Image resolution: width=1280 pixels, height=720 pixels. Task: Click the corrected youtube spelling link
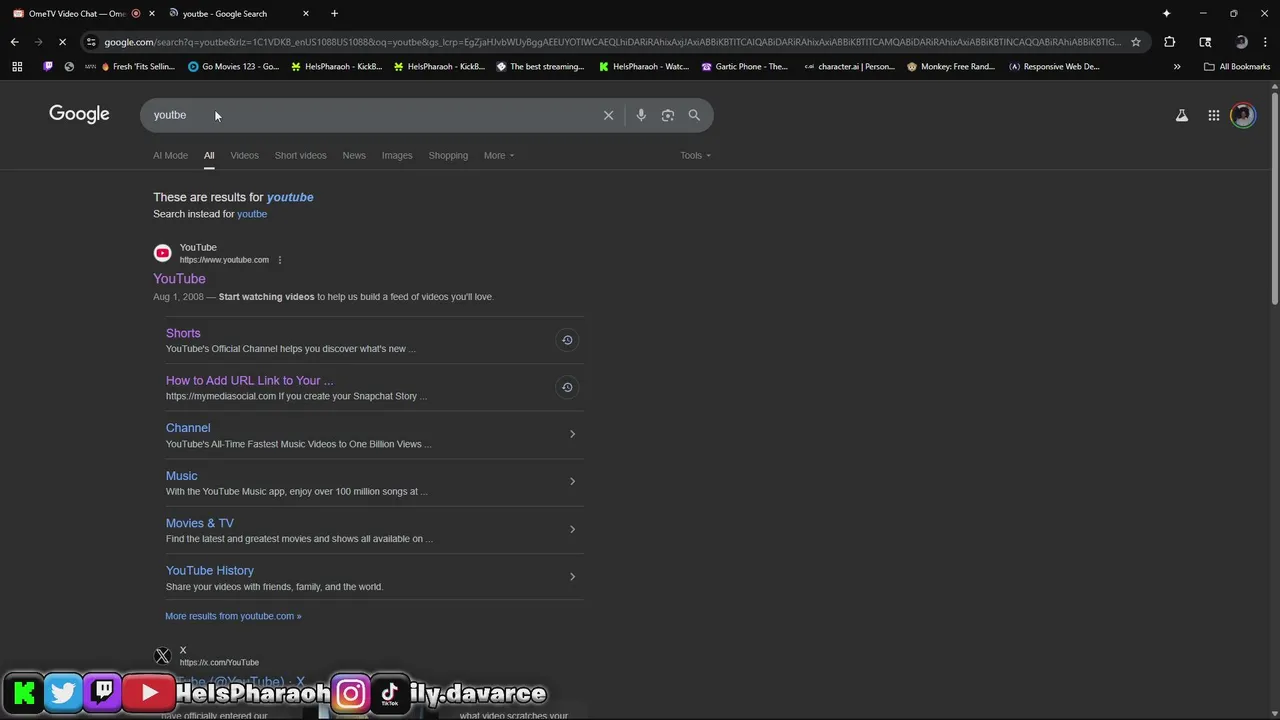point(290,197)
